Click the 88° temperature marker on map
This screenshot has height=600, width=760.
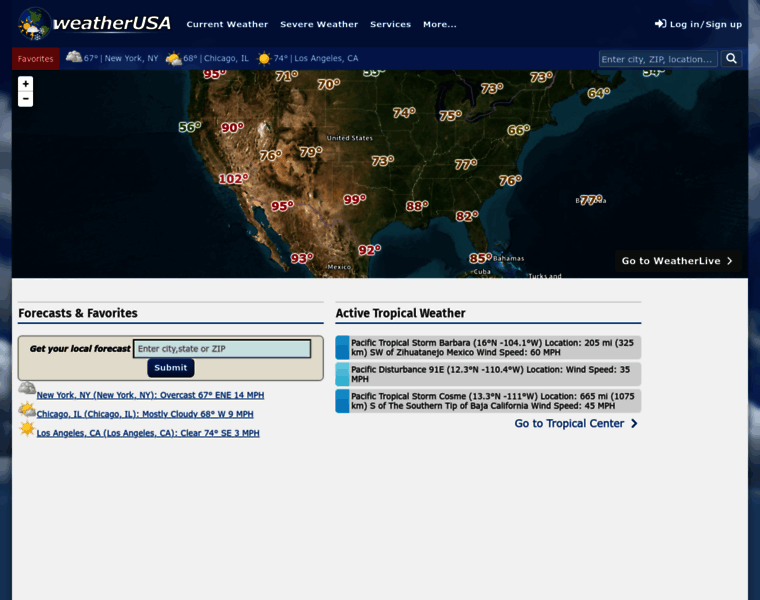[417, 206]
